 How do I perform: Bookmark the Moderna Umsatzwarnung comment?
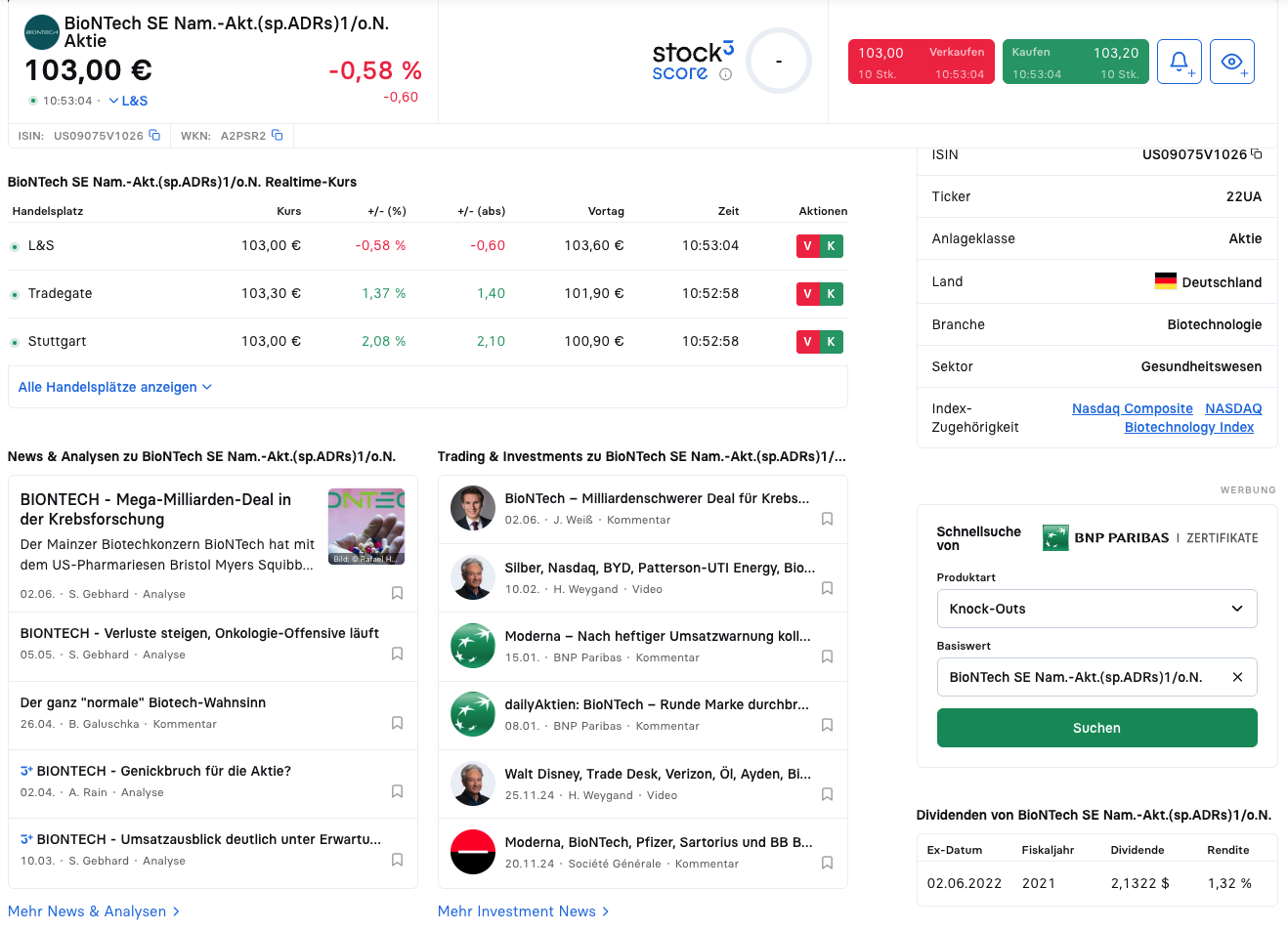pos(827,656)
